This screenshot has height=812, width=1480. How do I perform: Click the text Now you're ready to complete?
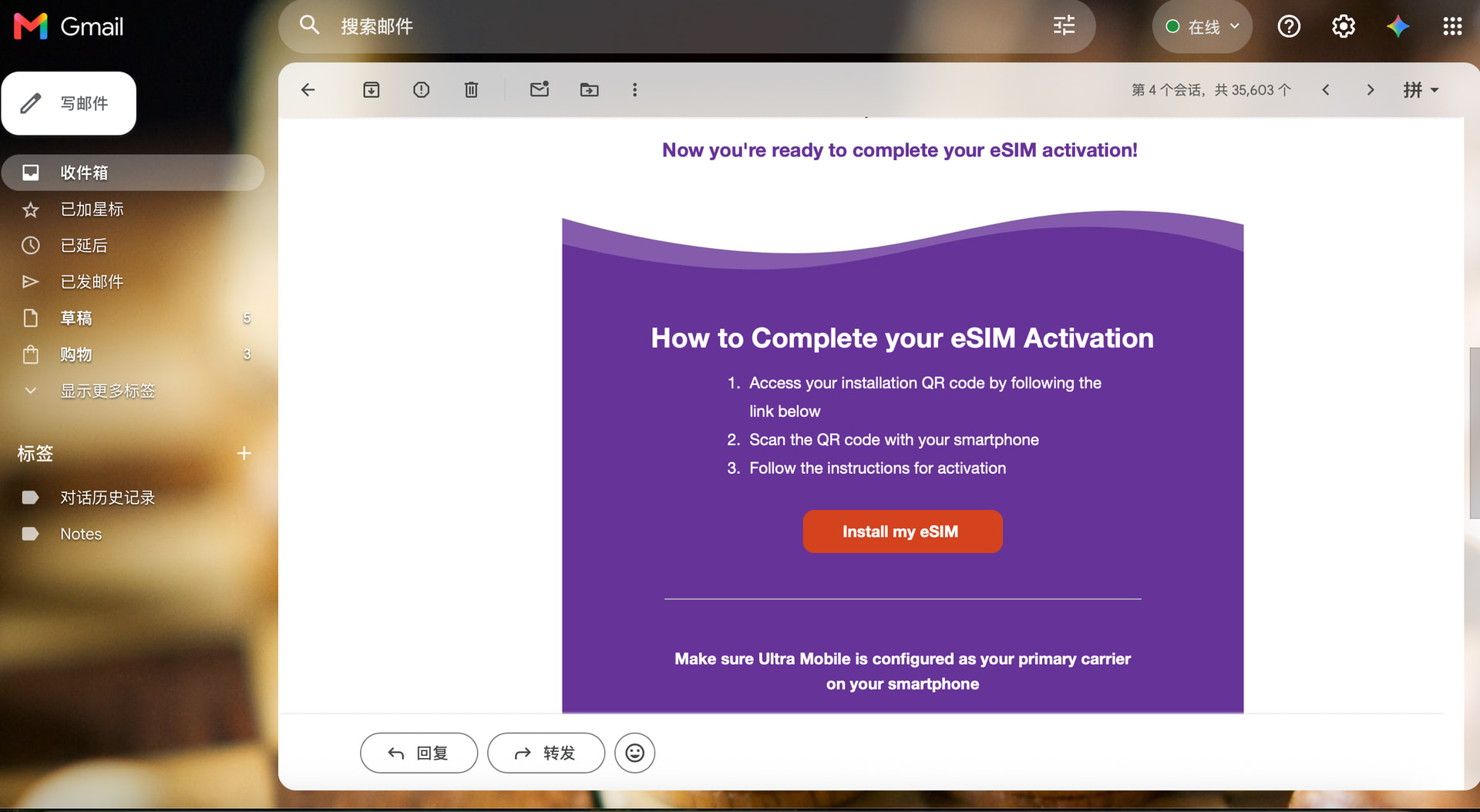coord(900,150)
